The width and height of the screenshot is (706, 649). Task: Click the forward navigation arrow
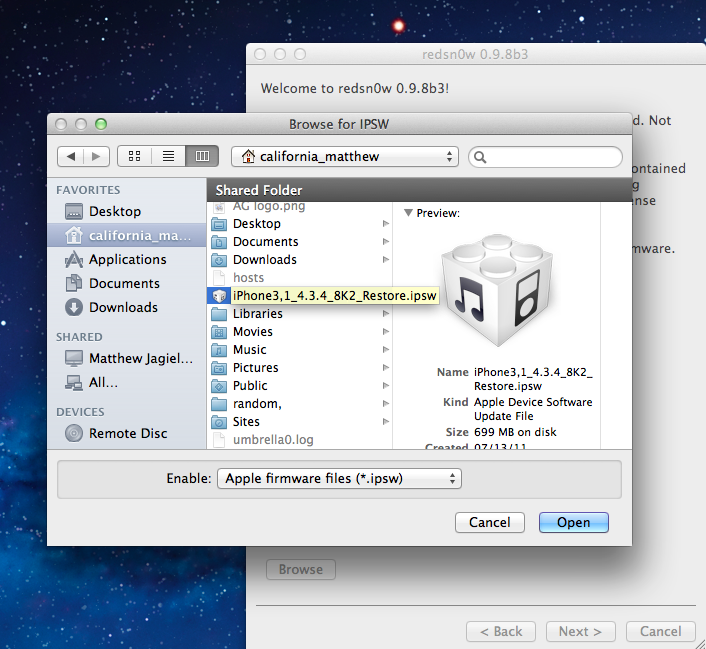[x=97, y=156]
